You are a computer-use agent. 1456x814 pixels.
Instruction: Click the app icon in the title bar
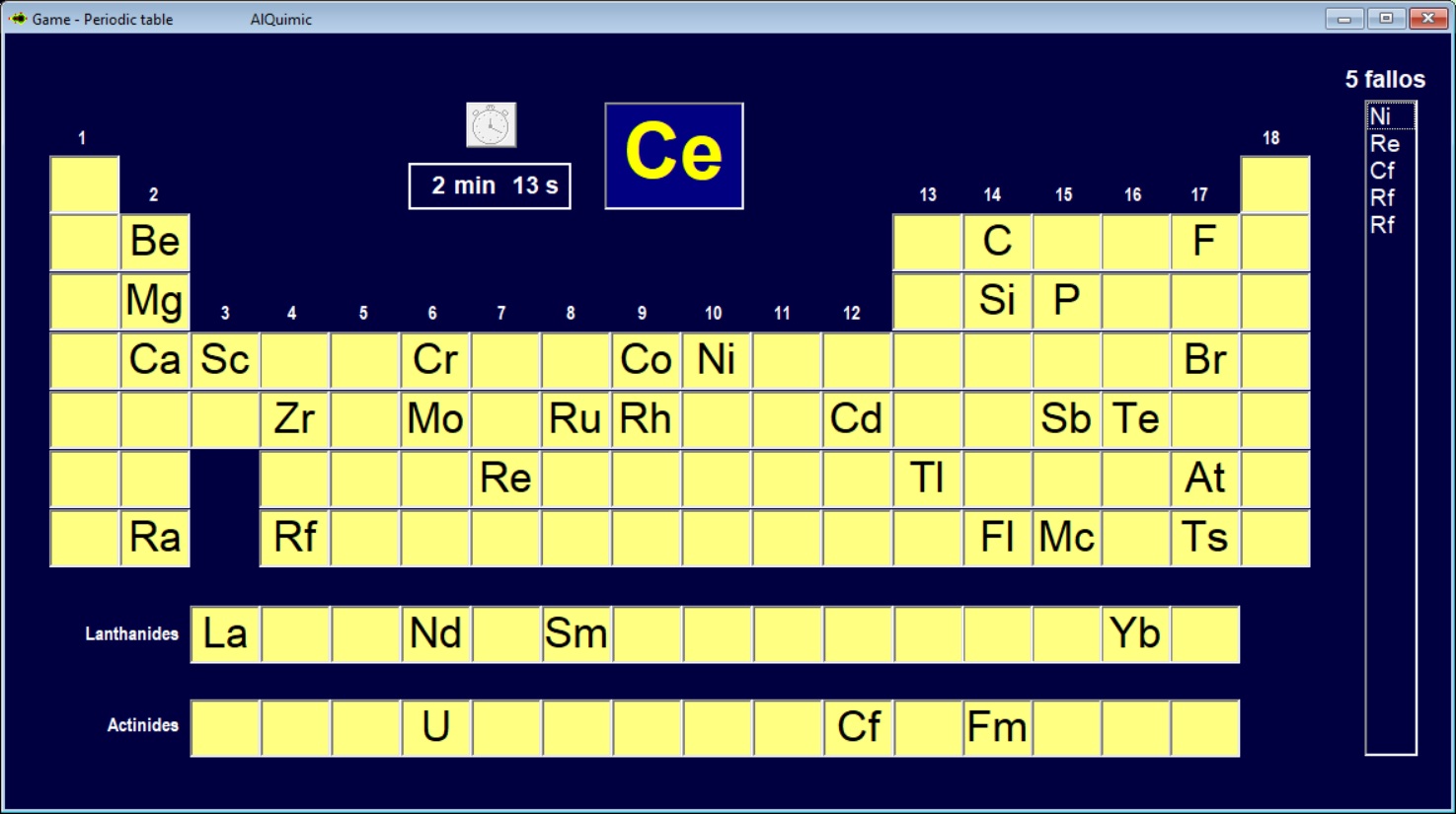pos(18,19)
